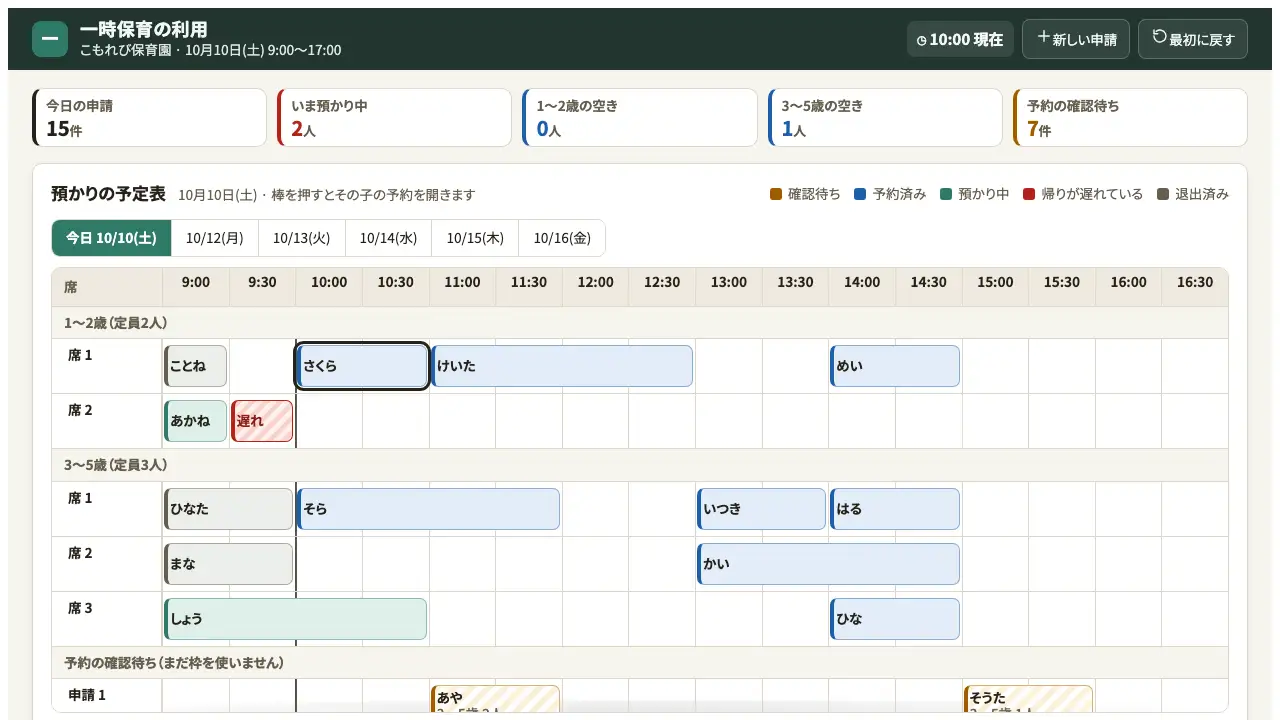The width and height of the screenshot is (1280, 720).
Task: Open the 10/15(木) day tab
Action: point(475,238)
